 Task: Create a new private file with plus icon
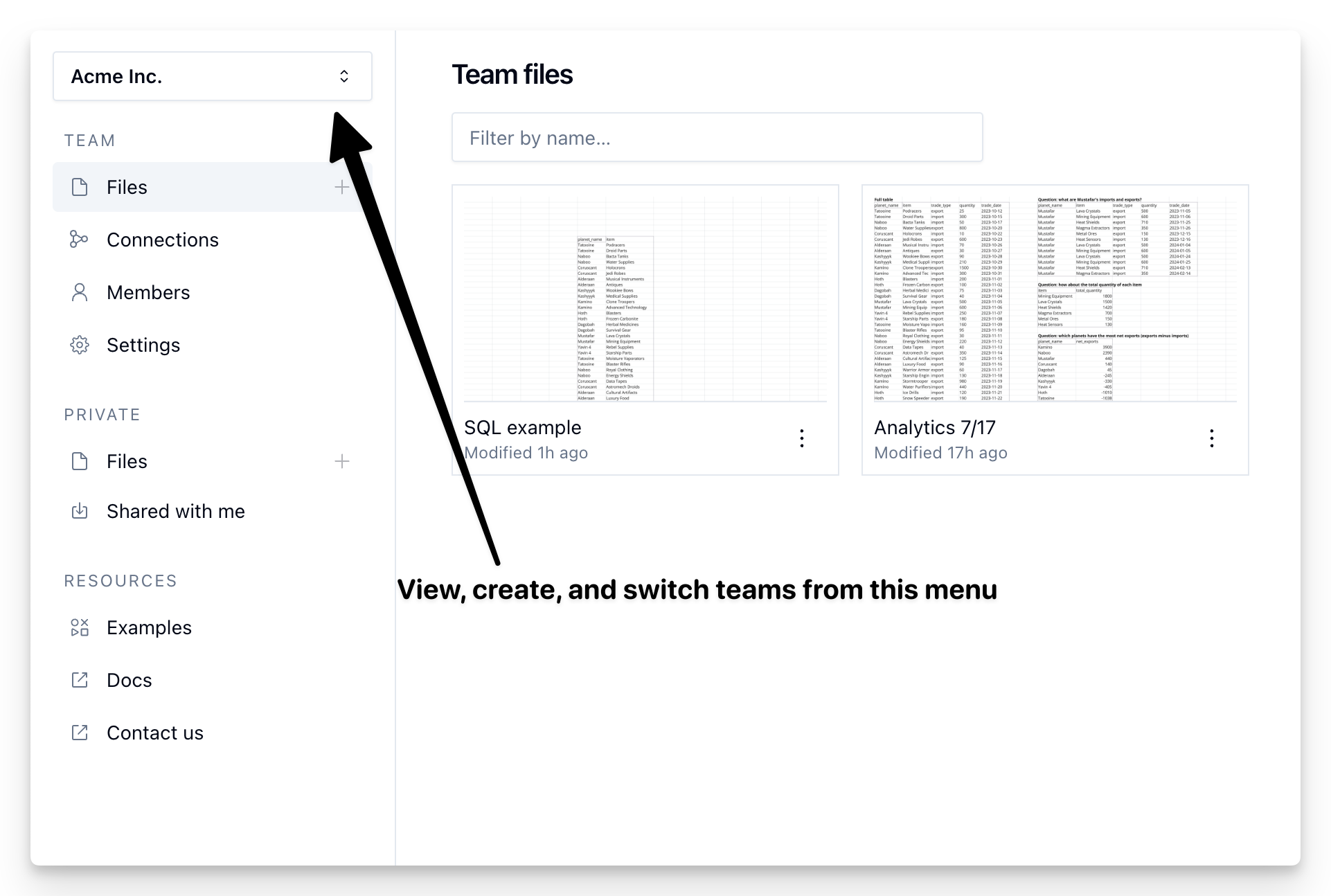point(341,461)
